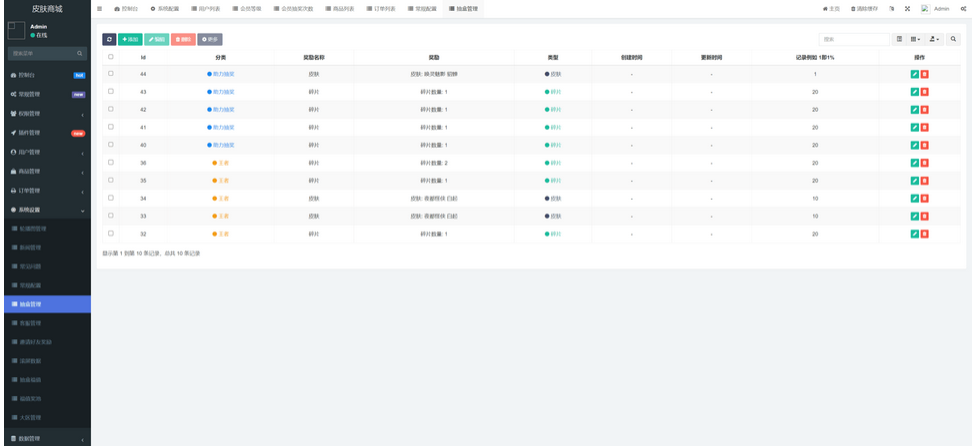Viewport: 973px width, 446px height.
Task: Click the sidebar collapse hamburger icon
Action: point(100,8)
